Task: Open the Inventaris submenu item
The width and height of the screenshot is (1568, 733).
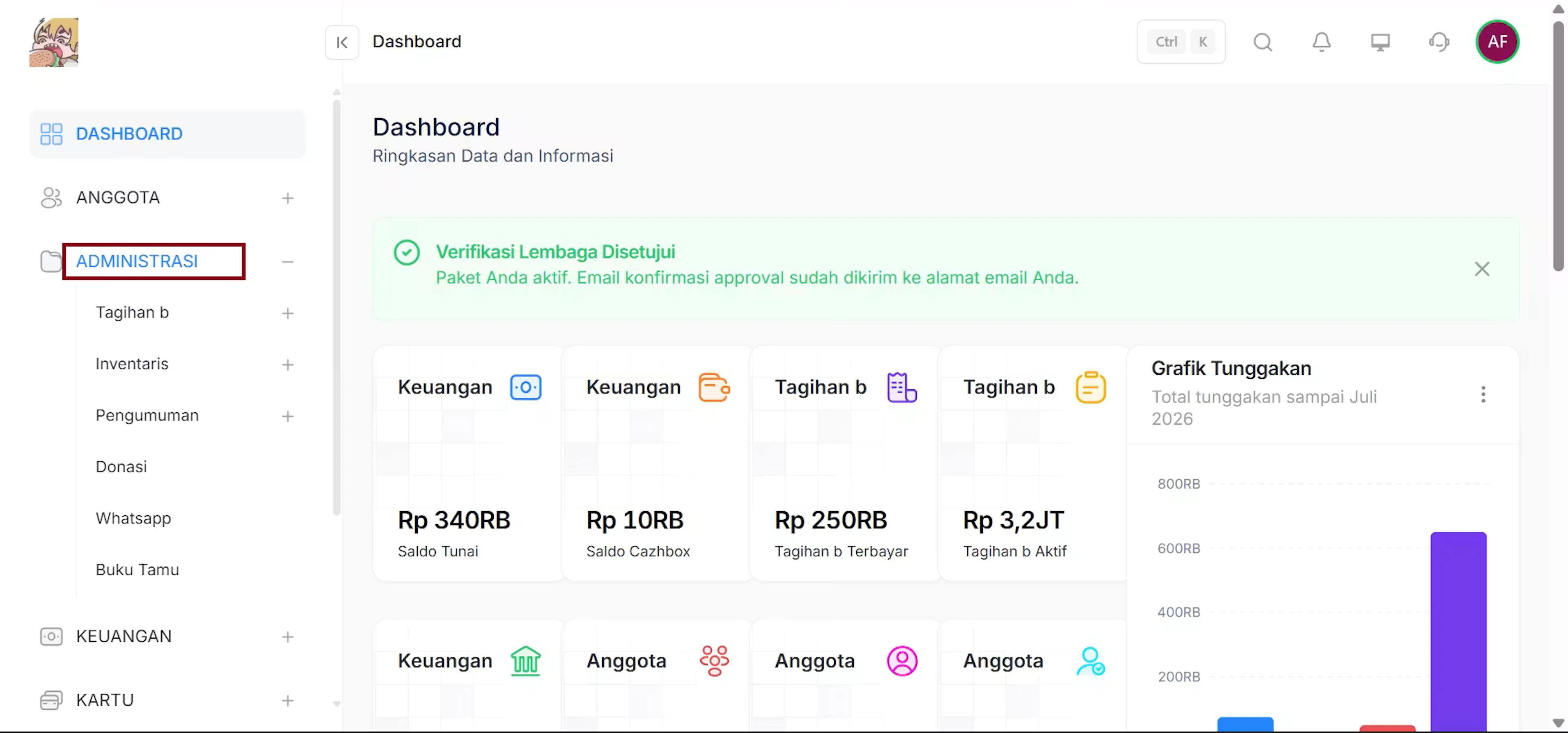Action: coord(132,364)
